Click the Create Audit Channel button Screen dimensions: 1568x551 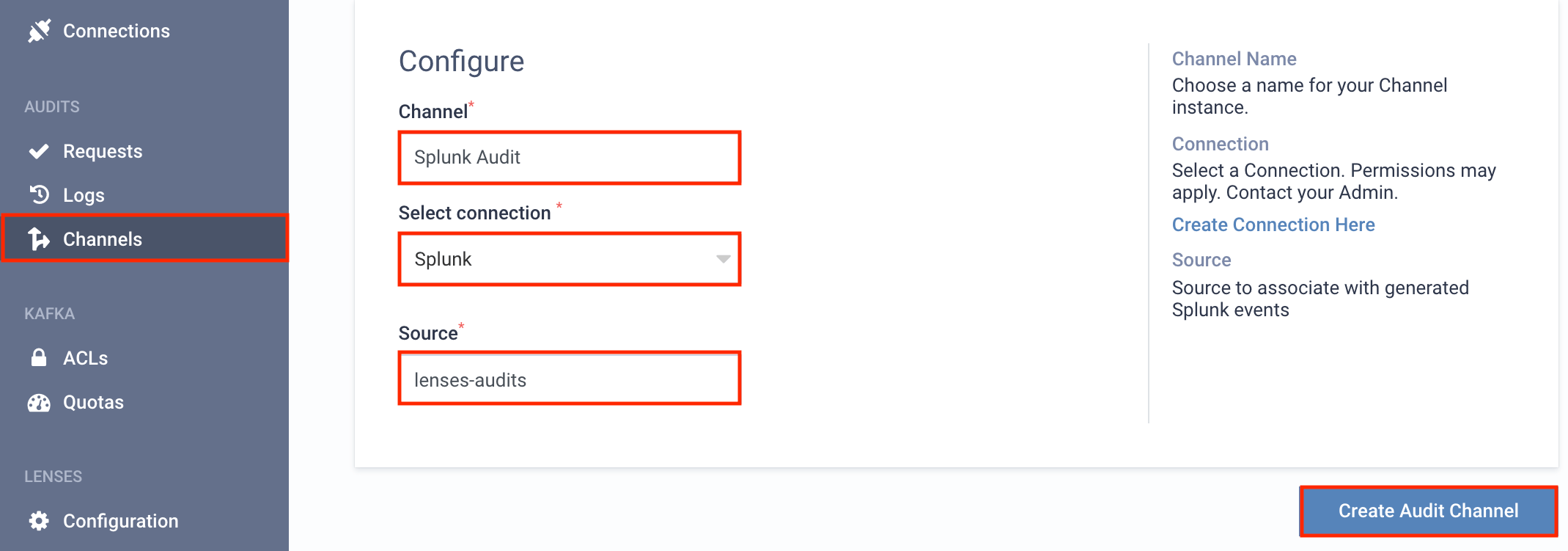(x=1428, y=511)
